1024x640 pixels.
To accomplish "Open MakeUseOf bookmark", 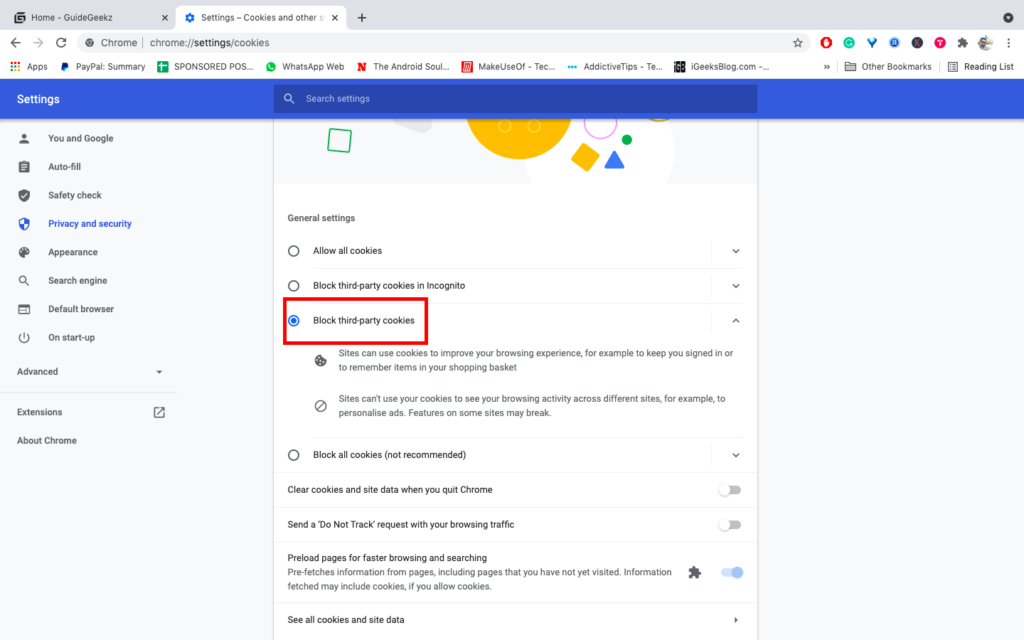I will click(x=508, y=67).
